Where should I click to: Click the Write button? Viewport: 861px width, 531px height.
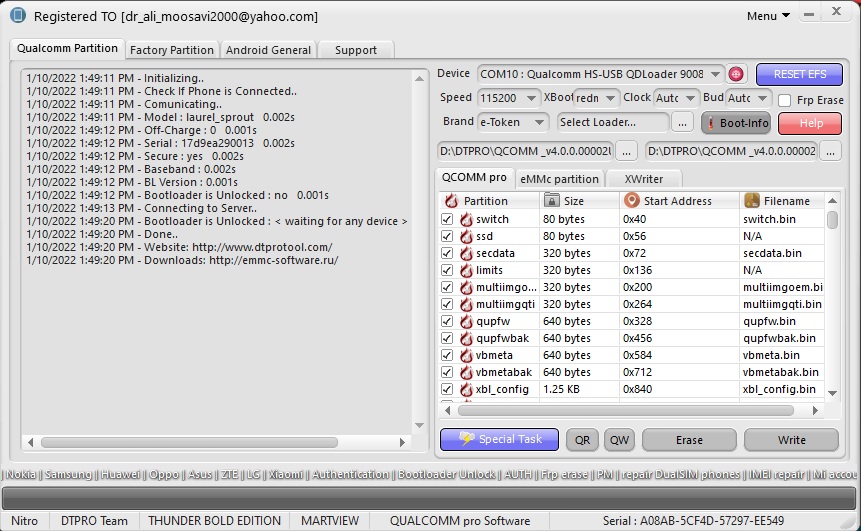pos(791,440)
